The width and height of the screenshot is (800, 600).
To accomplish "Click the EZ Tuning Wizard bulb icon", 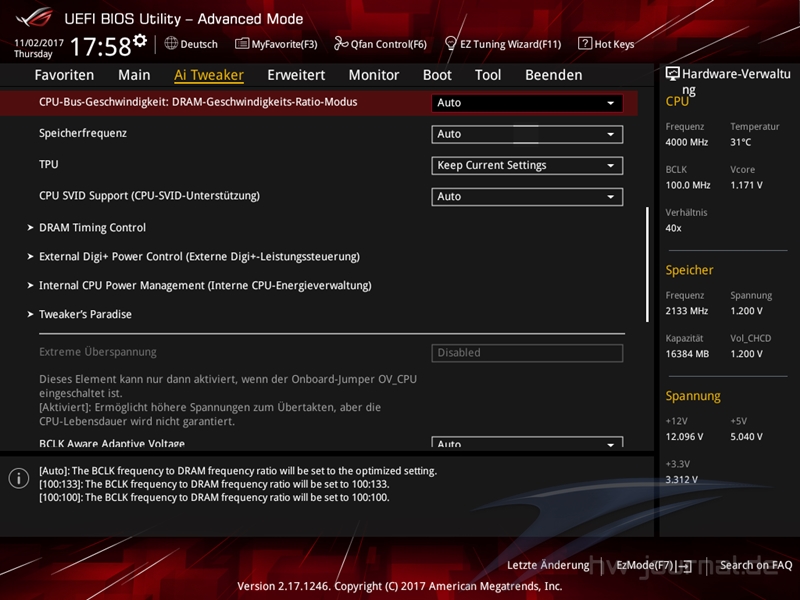I will 451,44.
